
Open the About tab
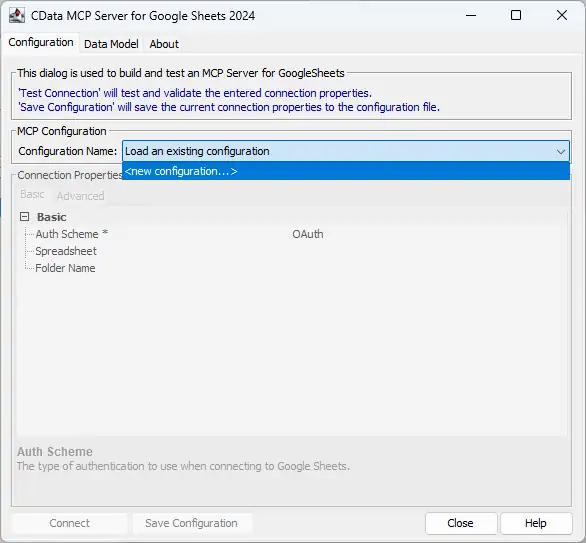tap(164, 44)
